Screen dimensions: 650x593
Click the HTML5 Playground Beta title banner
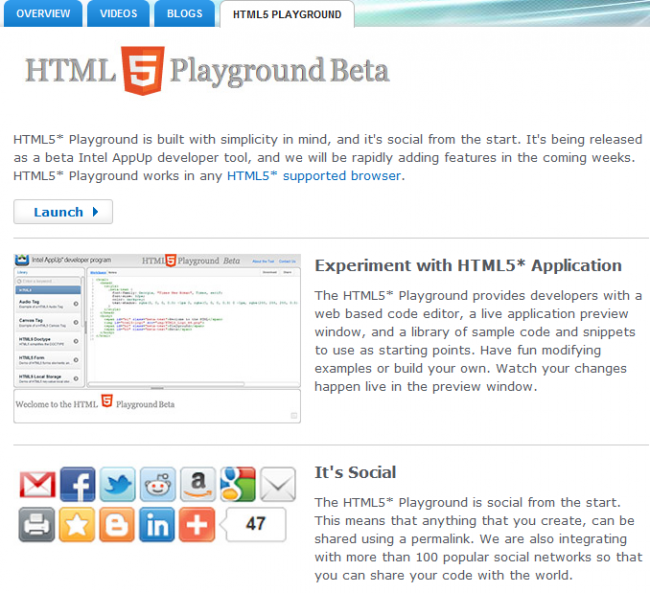pos(207,71)
